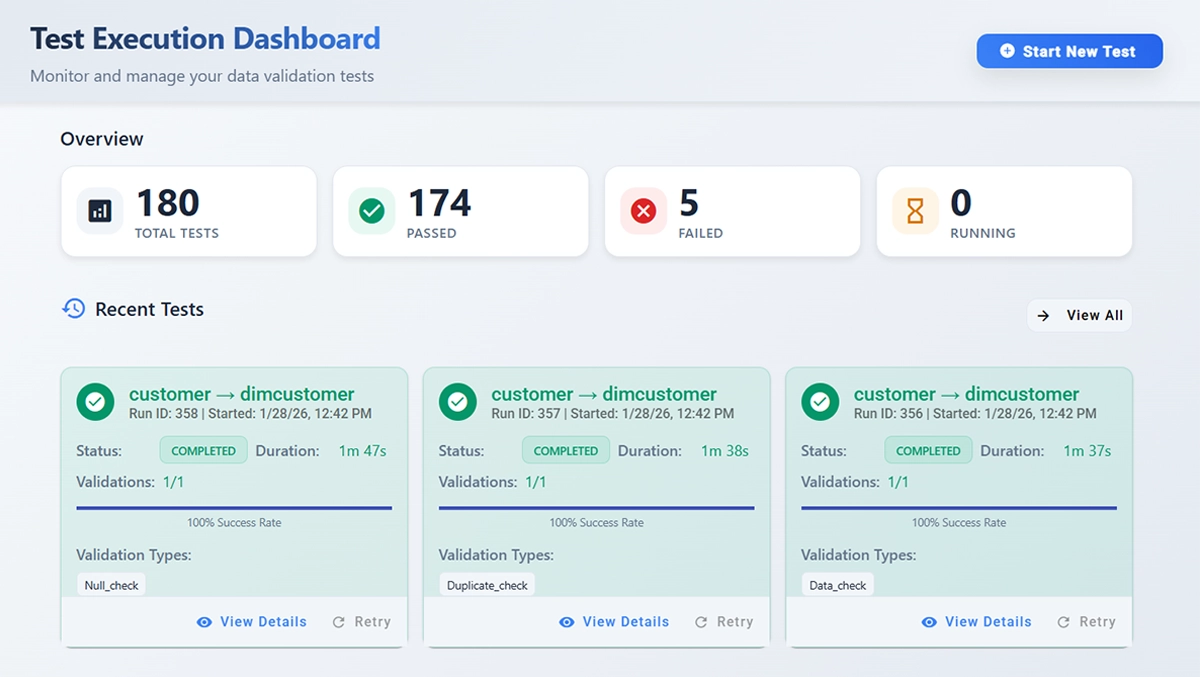Select the COMPLETED status badge on Run 356

pyautogui.click(x=928, y=450)
